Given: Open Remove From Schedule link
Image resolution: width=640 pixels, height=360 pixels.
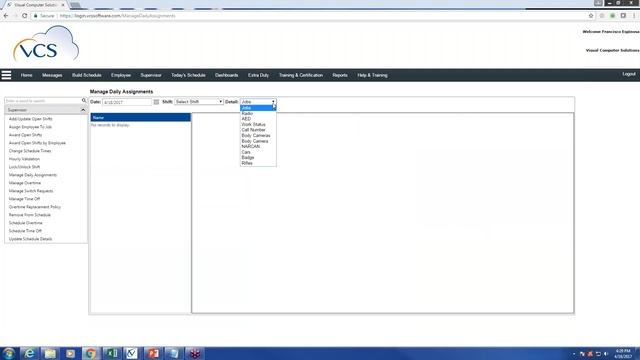Looking at the screenshot, I should coord(30,215).
